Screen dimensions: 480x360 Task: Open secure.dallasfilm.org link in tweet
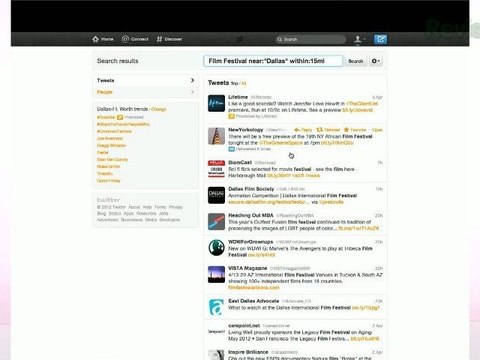click(269, 202)
